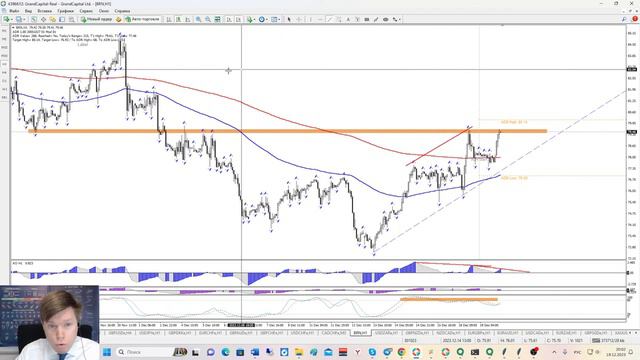Switch to the USDJPY chart tab
Viewport: 640px width, 360px height.
point(150,333)
